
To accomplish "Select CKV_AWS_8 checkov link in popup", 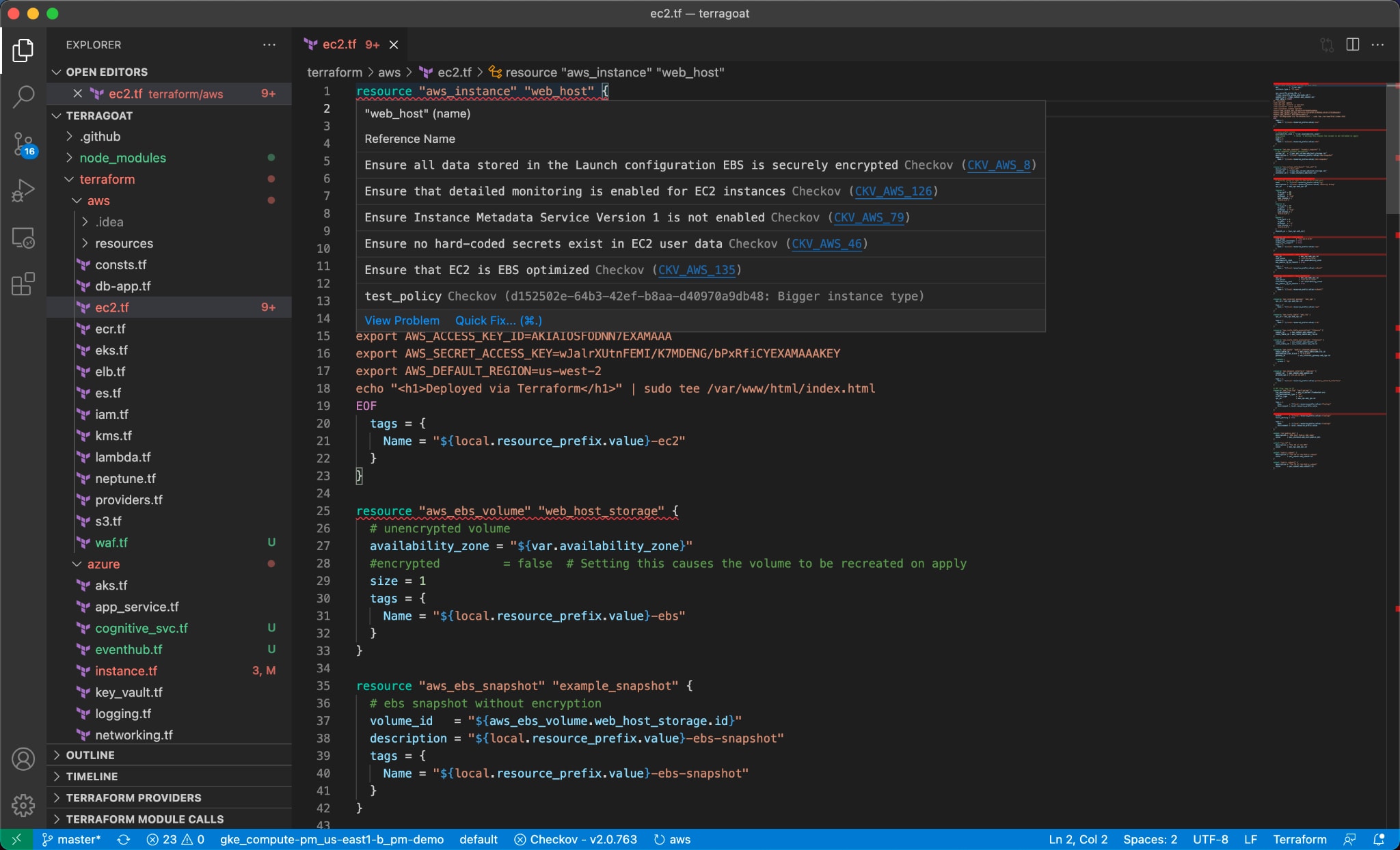I will tap(998, 164).
